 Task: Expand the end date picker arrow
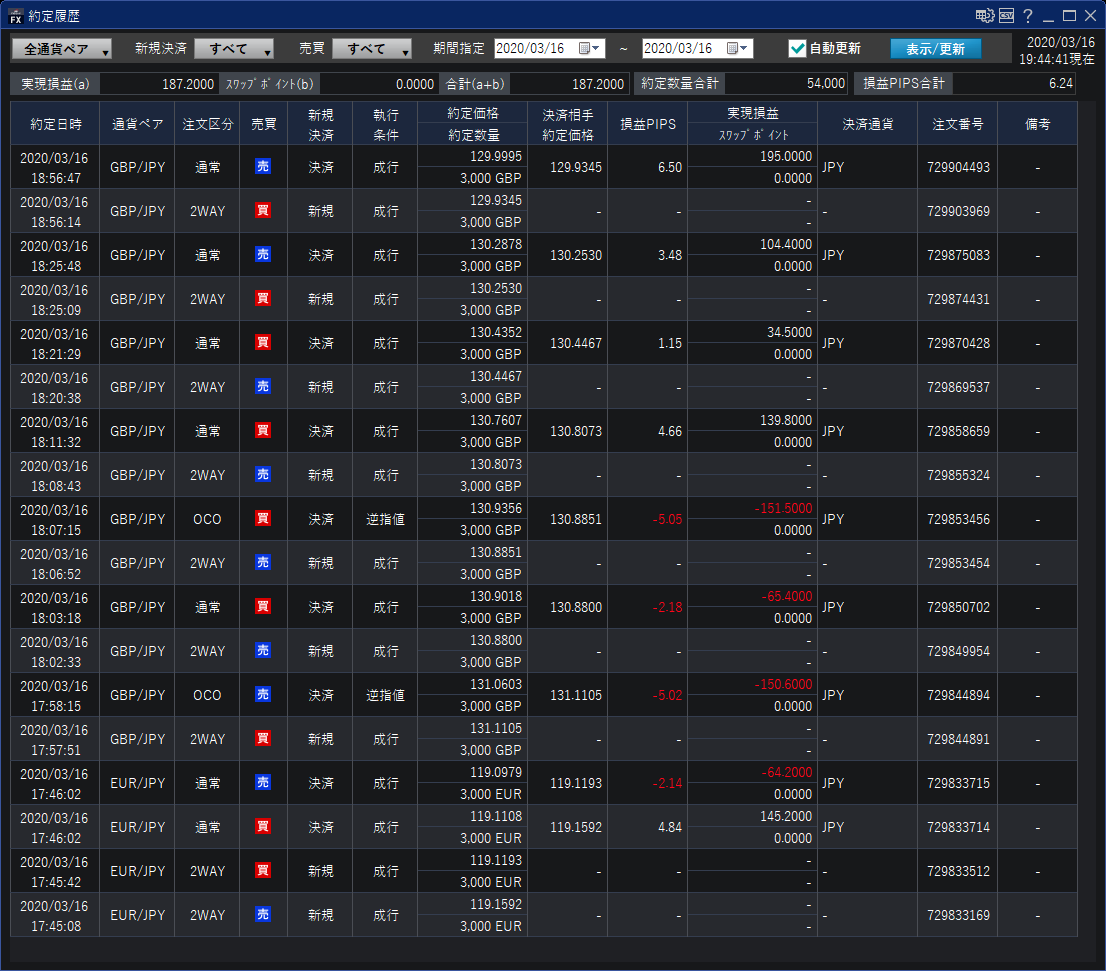745,48
